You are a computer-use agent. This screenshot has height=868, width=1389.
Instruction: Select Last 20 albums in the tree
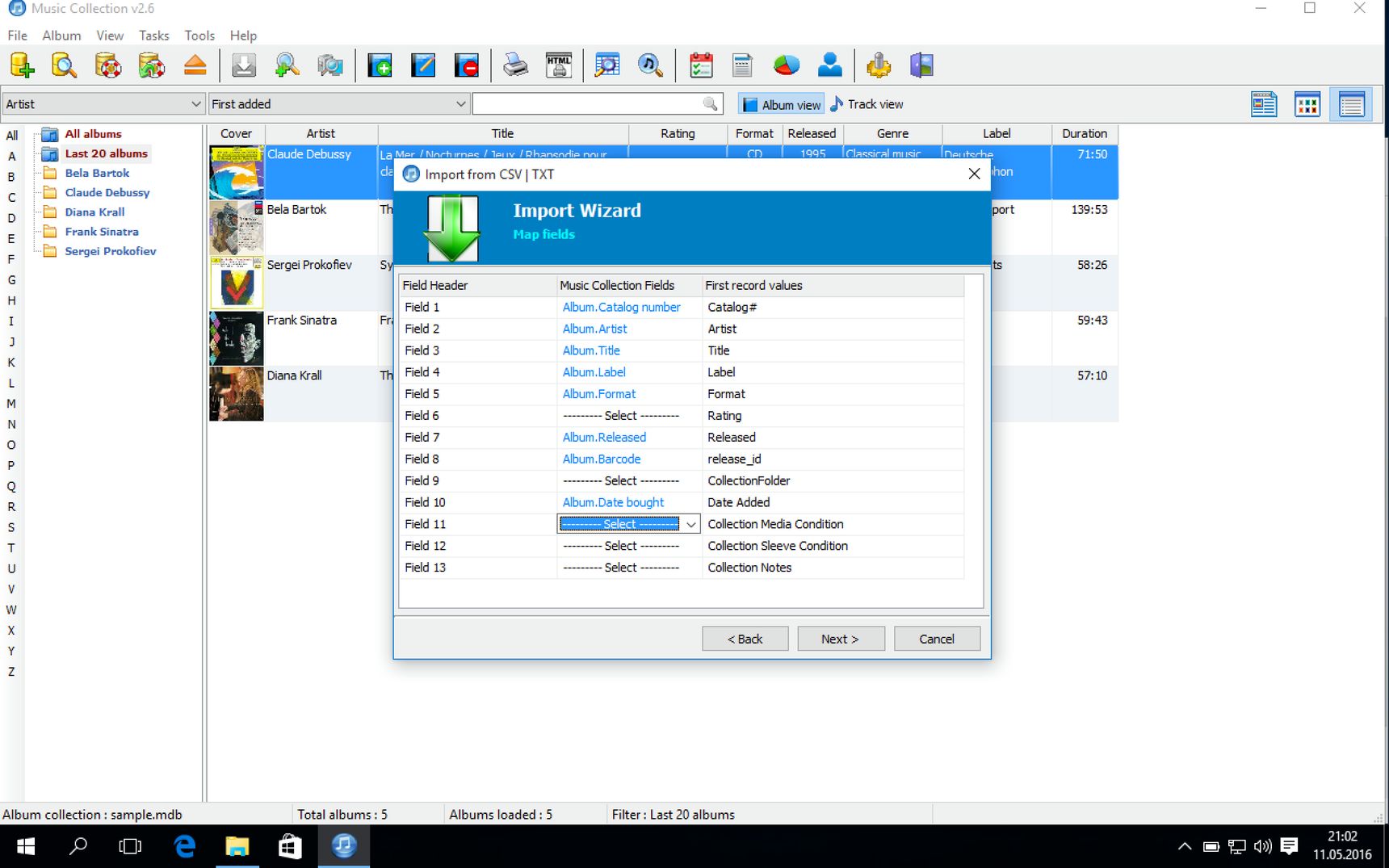[106, 153]
